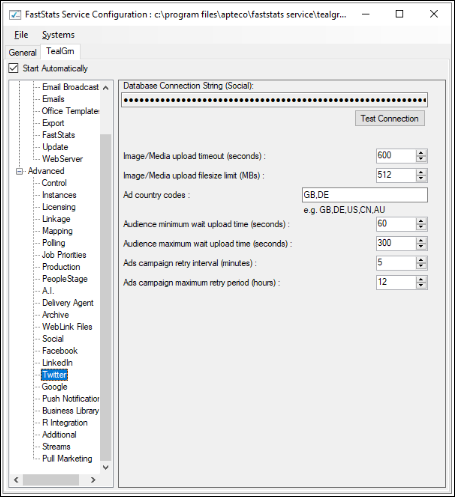Decrease Image/Media upload timeout value

click(421, 159)
